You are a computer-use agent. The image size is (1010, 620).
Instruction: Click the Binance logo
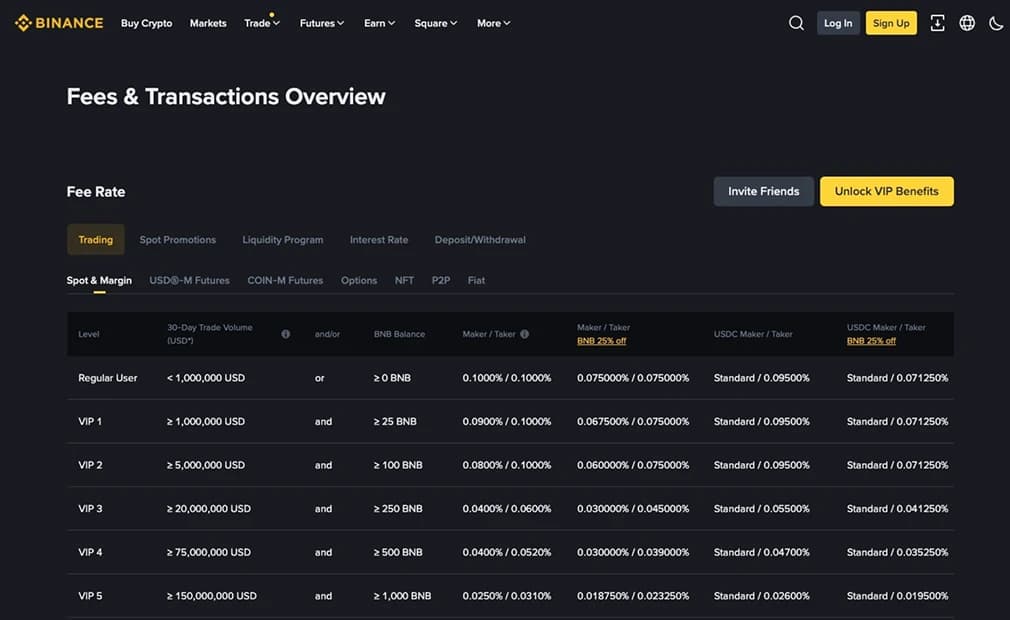[58, 22]
